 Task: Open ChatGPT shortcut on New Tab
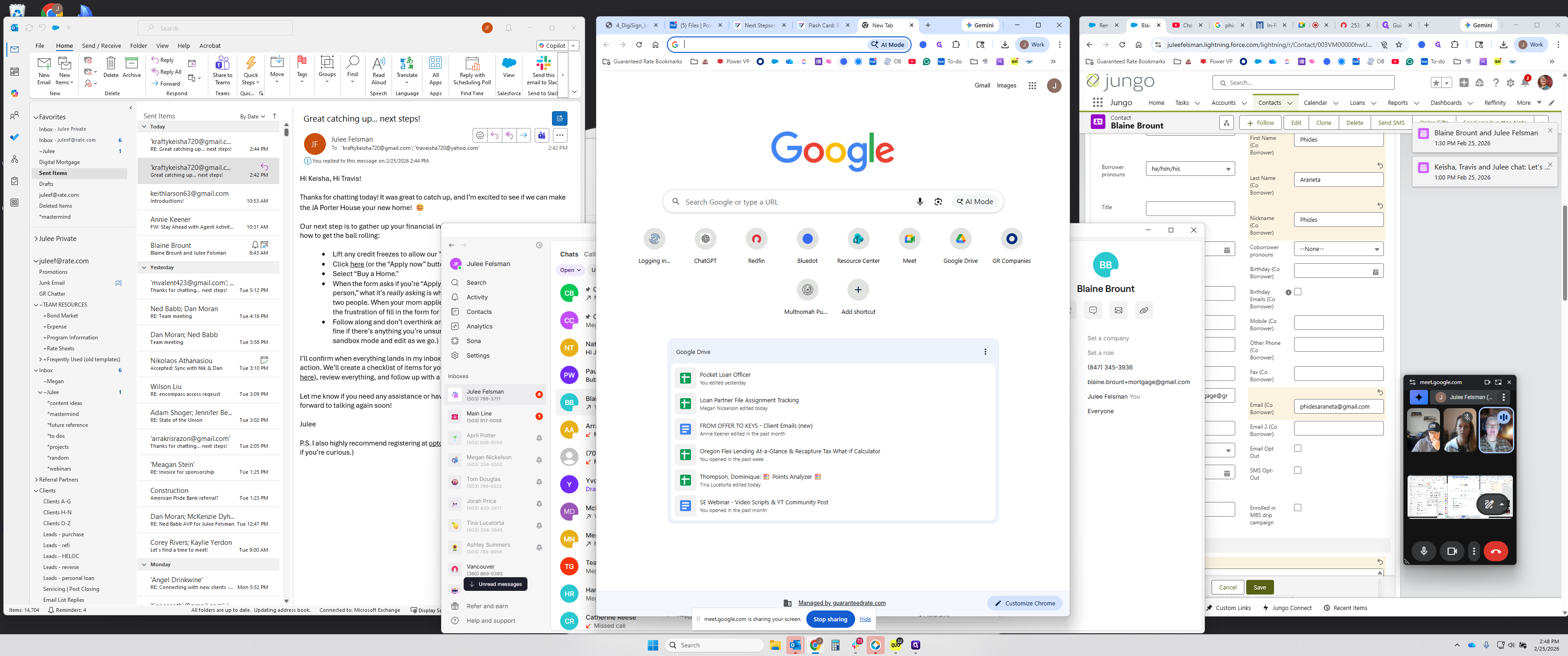[705, 239]
